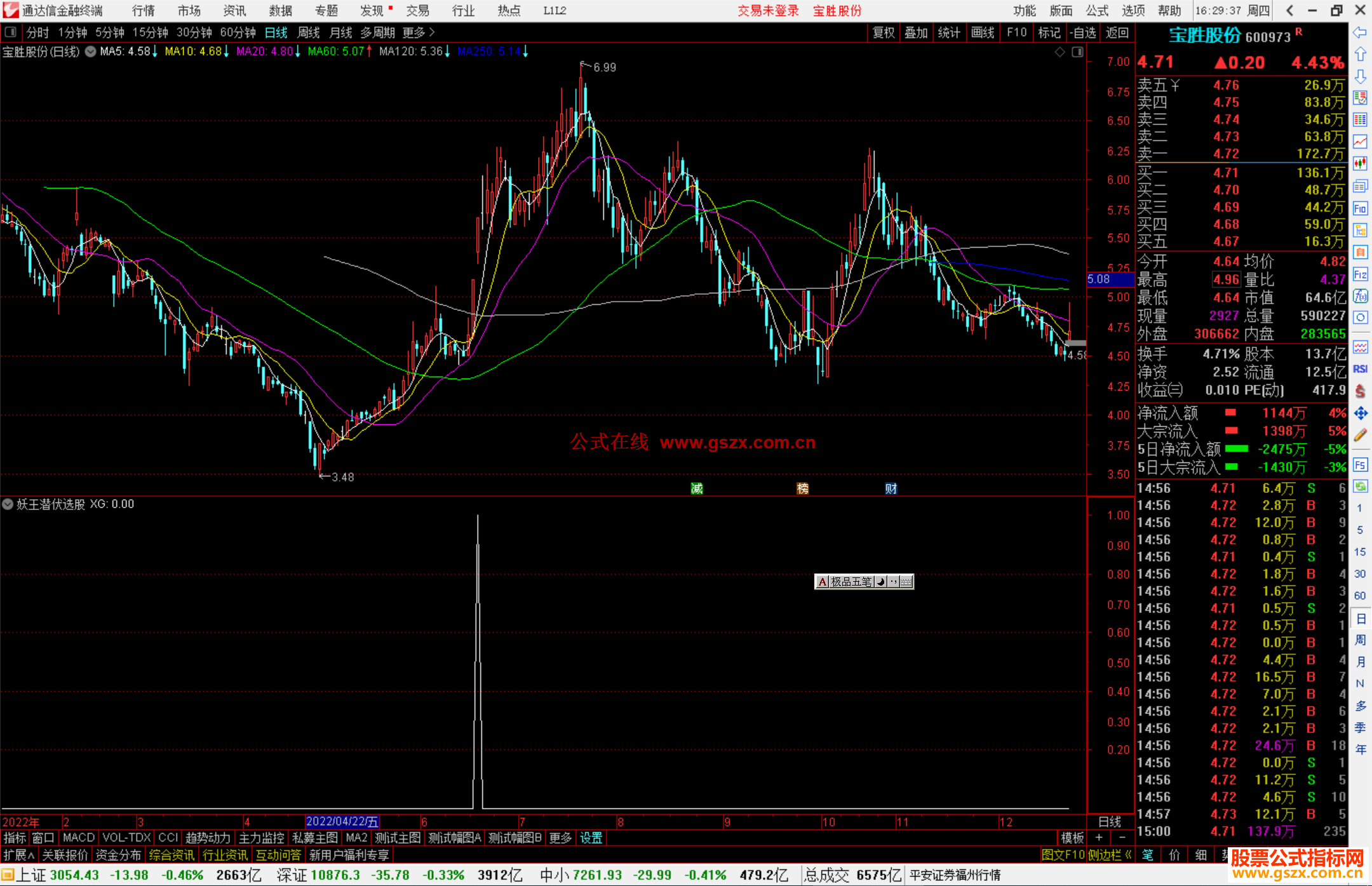Click the four-way move arrows icon
This screenshot has width=1372, height=886.
point(1360,413)
